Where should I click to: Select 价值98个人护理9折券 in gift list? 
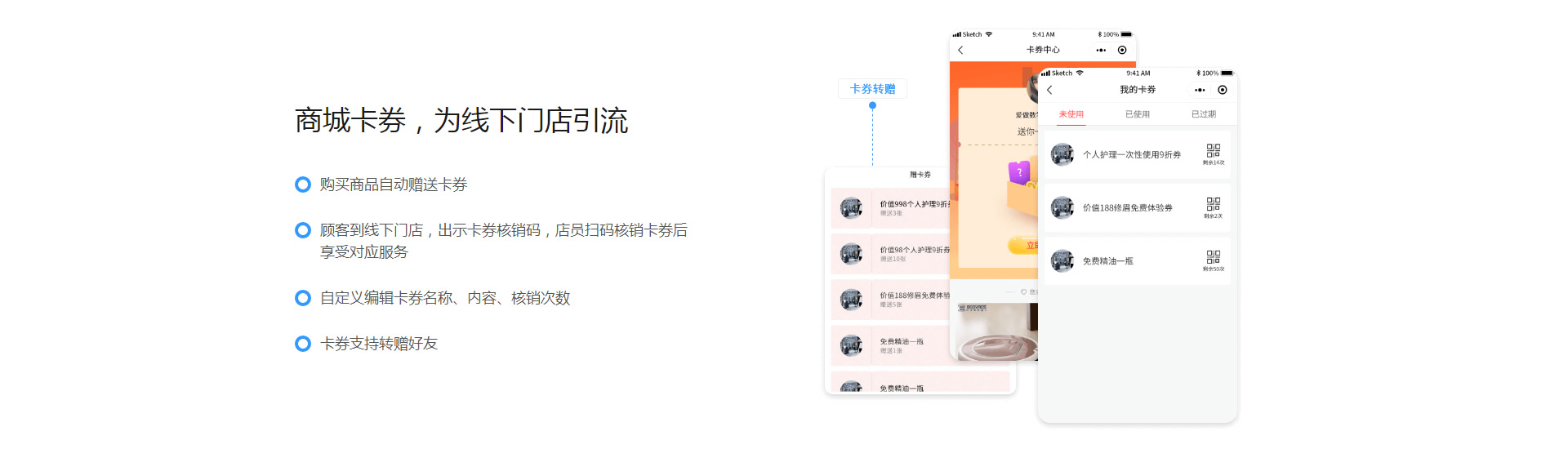(890, 253)
